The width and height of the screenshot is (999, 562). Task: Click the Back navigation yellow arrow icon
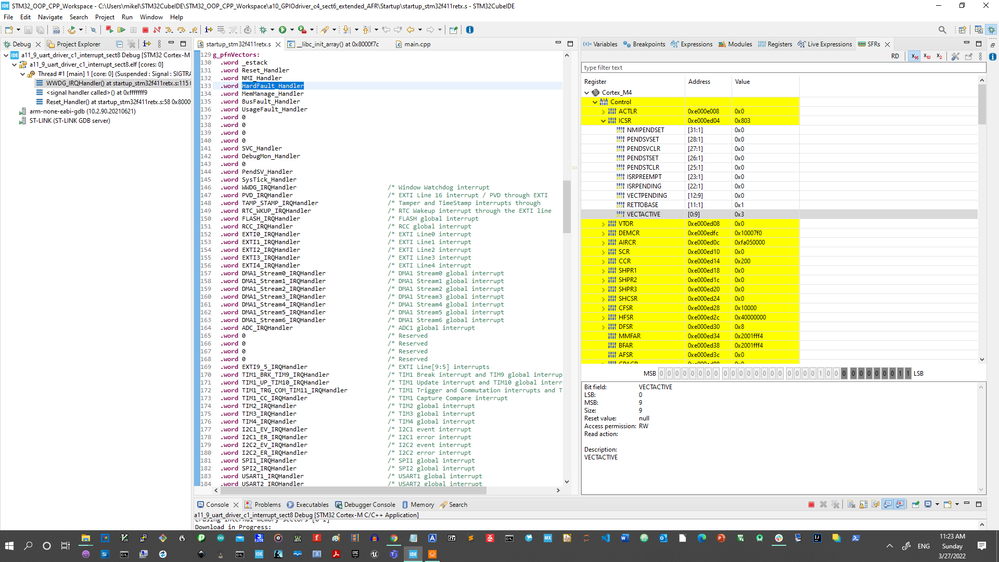click(410, 29)
